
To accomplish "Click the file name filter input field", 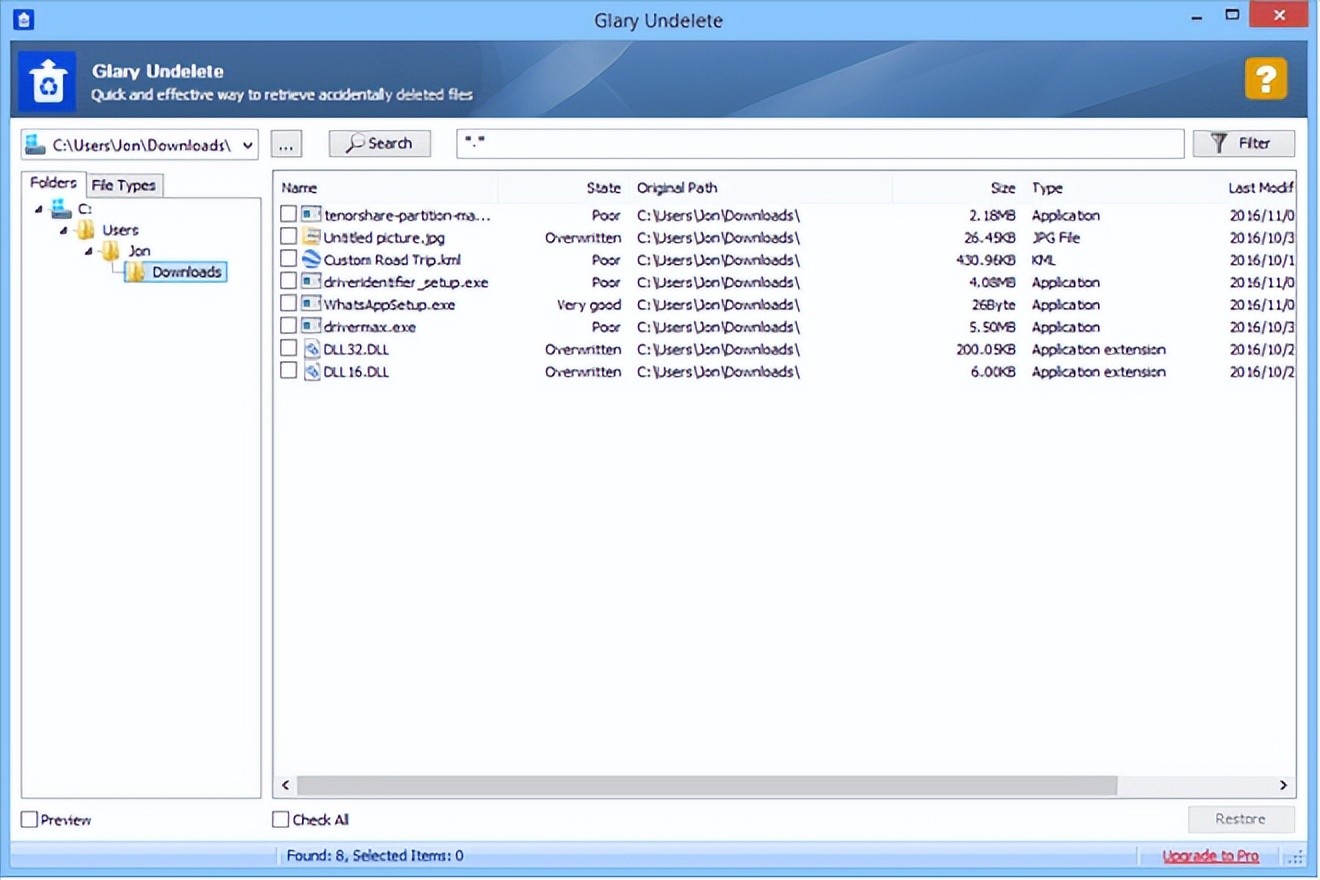I will coord(820,144).
